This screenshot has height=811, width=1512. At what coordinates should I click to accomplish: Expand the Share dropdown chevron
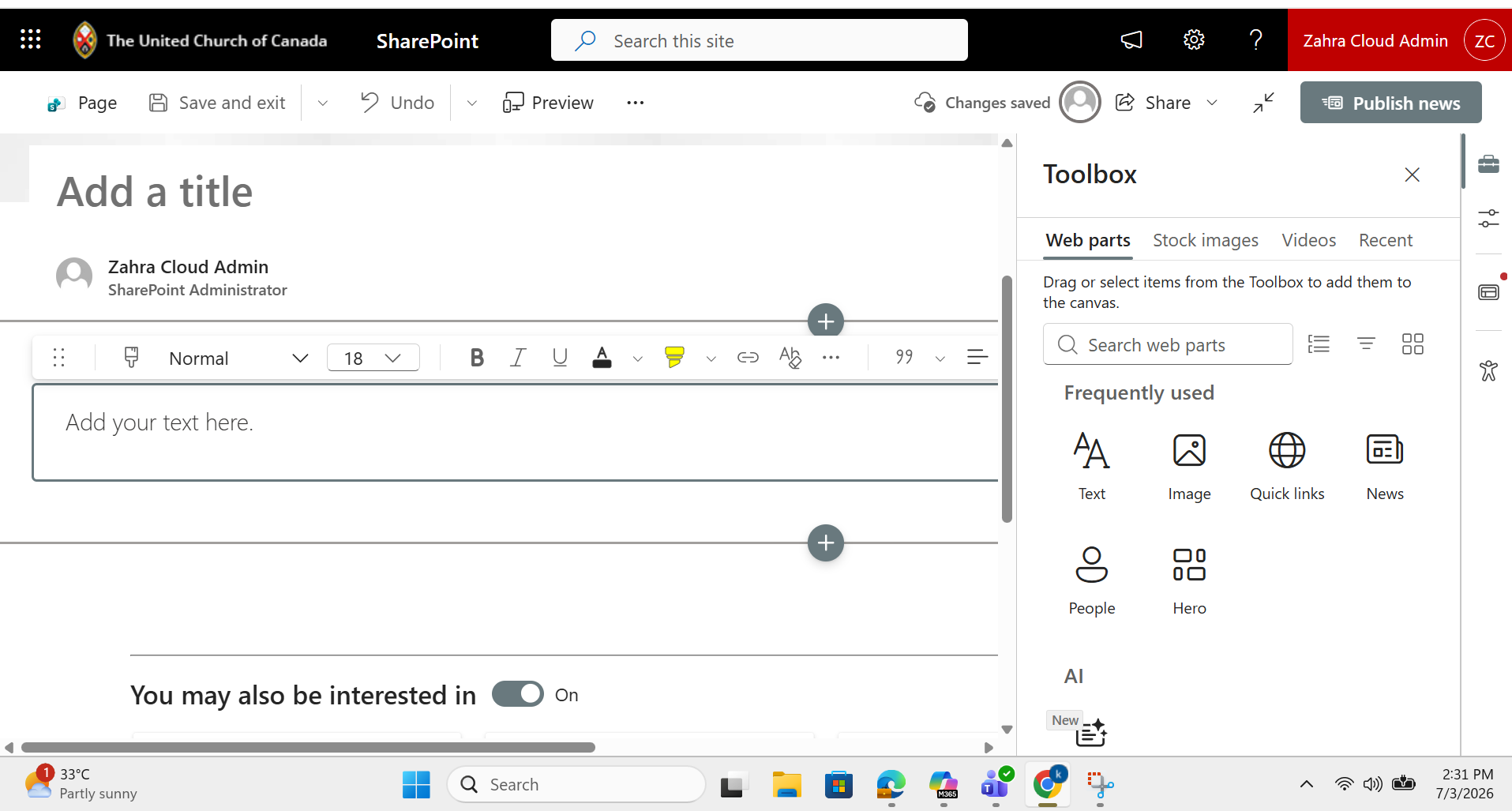[x=1212, y=103]
